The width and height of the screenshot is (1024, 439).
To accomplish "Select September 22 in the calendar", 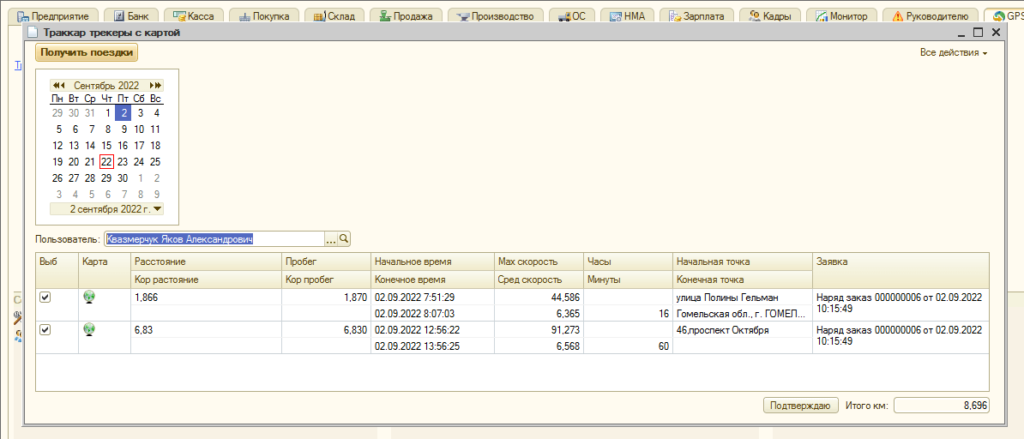I will pos(106,161).
